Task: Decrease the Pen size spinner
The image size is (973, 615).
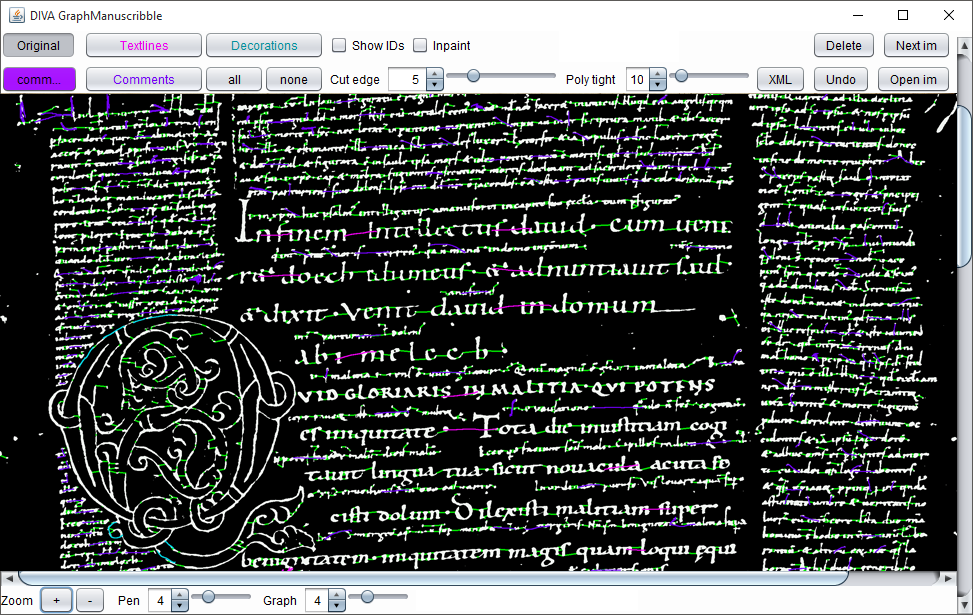Action: coord(180,606)
